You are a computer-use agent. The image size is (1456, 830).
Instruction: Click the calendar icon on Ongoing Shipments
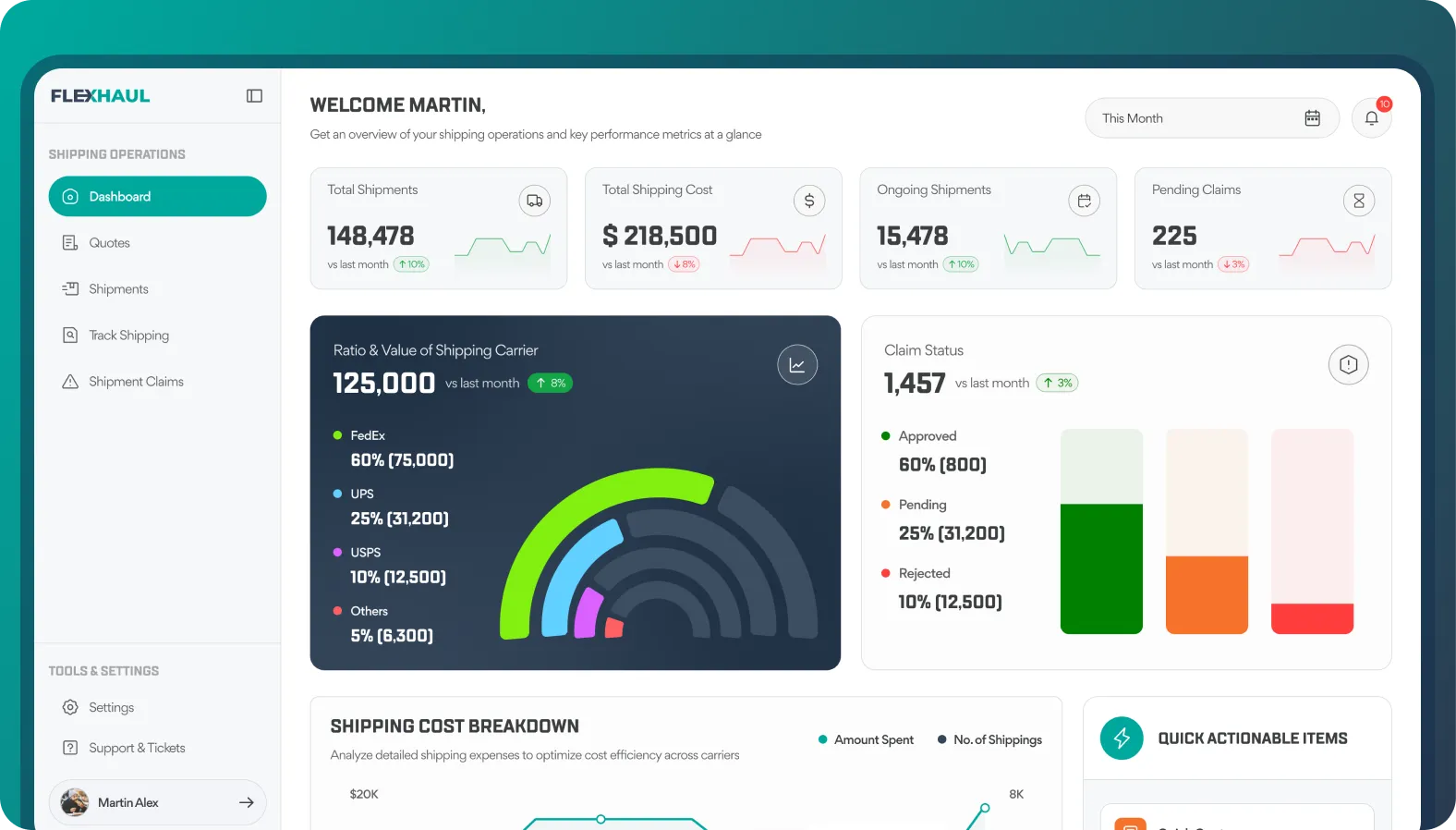click(1084, 201)
